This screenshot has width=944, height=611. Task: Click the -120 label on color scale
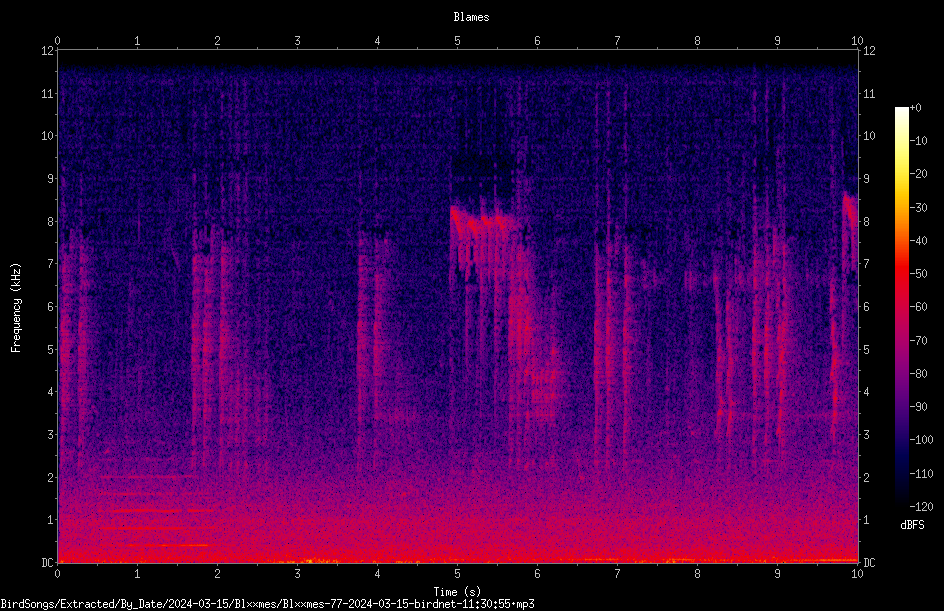(921, 507)
